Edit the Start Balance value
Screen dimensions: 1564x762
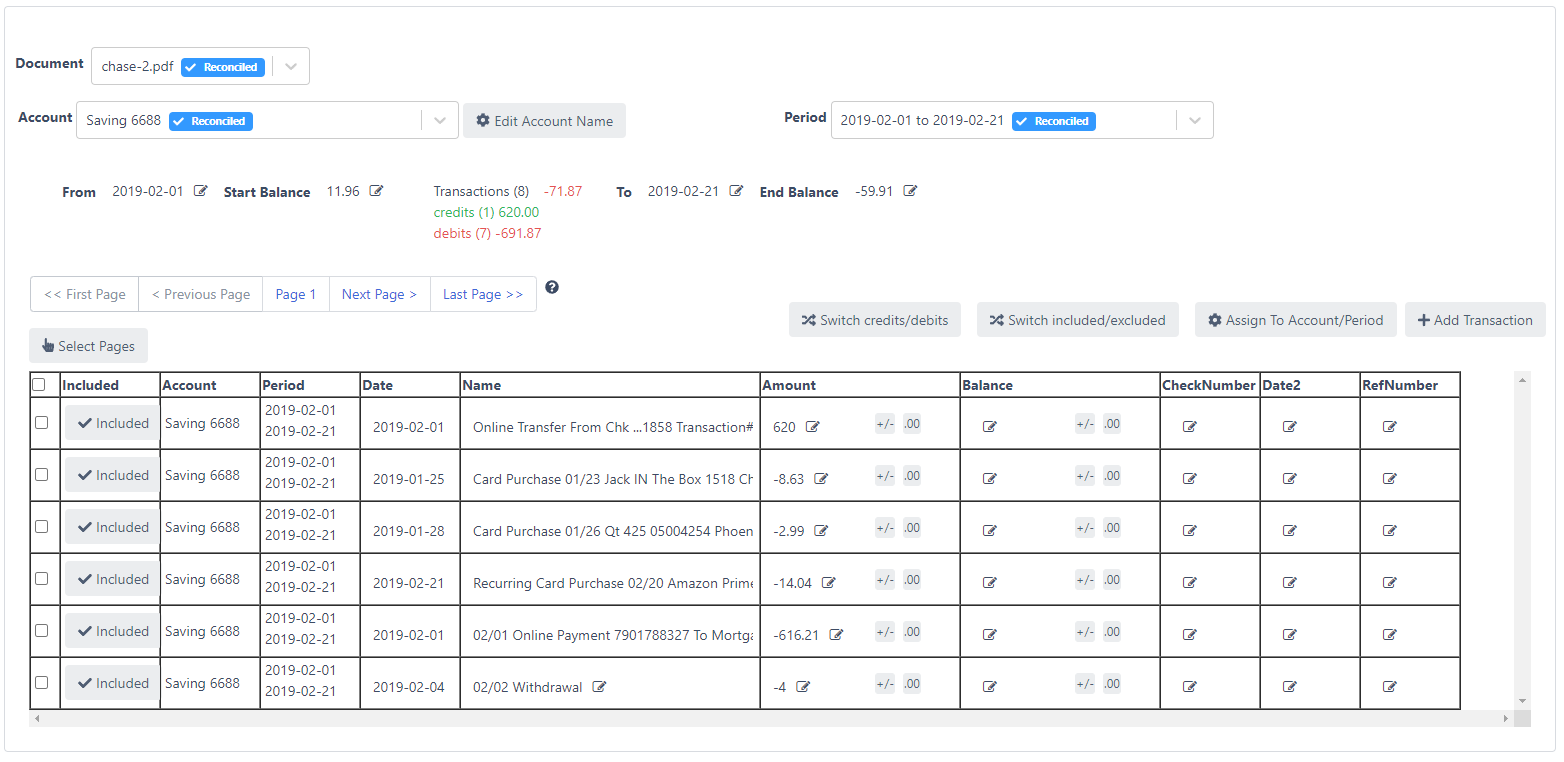[x=375, y=190]
